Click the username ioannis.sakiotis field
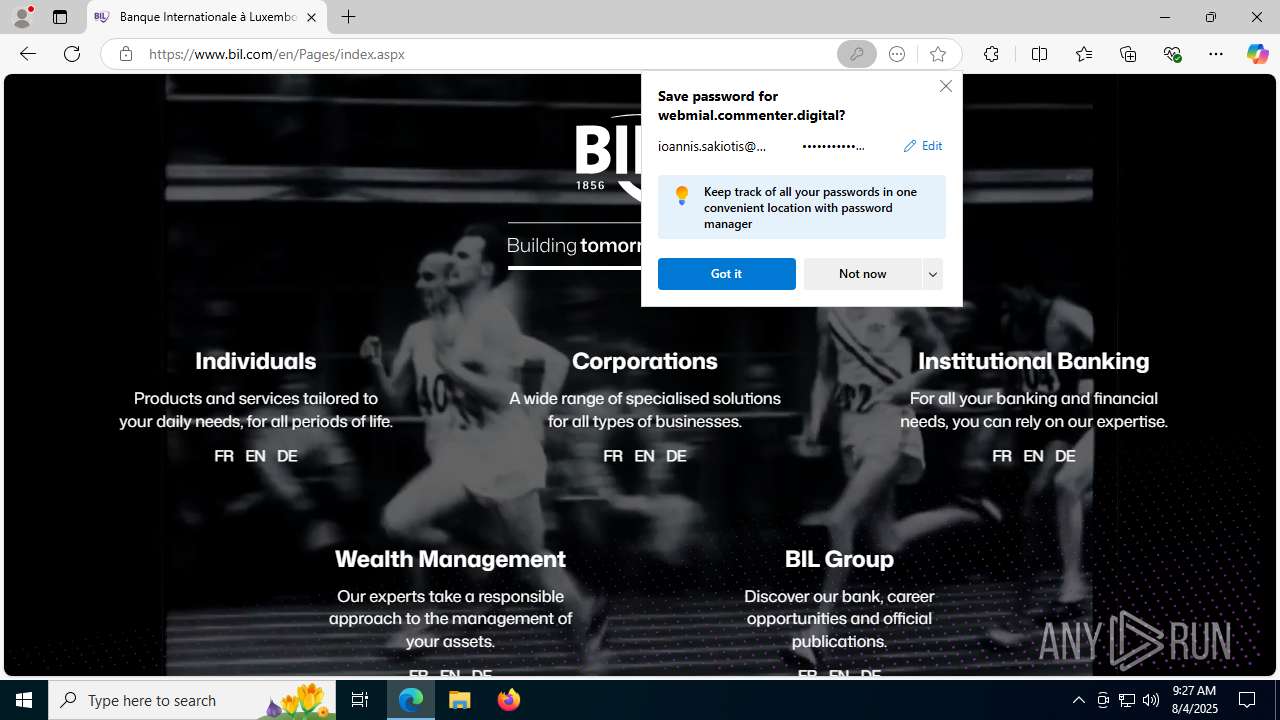 tap(712, 146)
